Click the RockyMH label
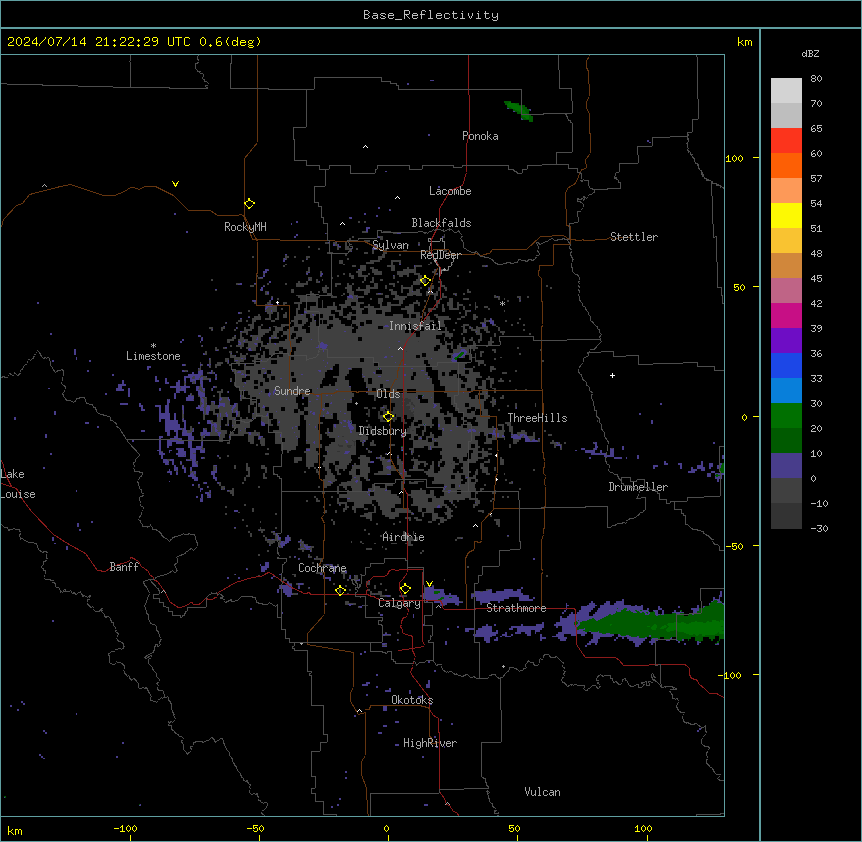The image size is (862, 842). click(245, 227)
